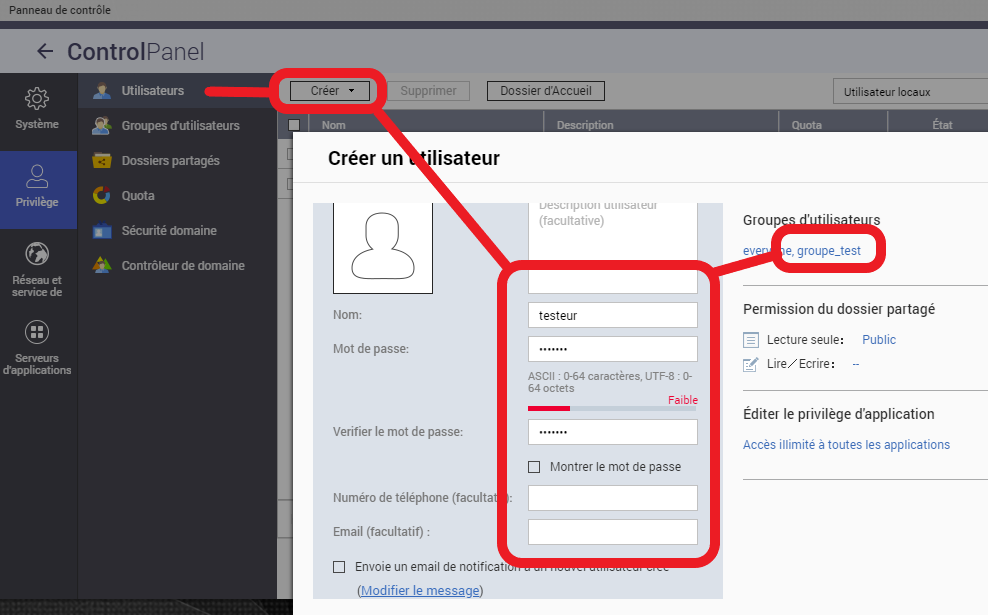Click the Nom input field
Viewport: 988px width, 615px height.
pyautogui.click(x=612, y=315)
